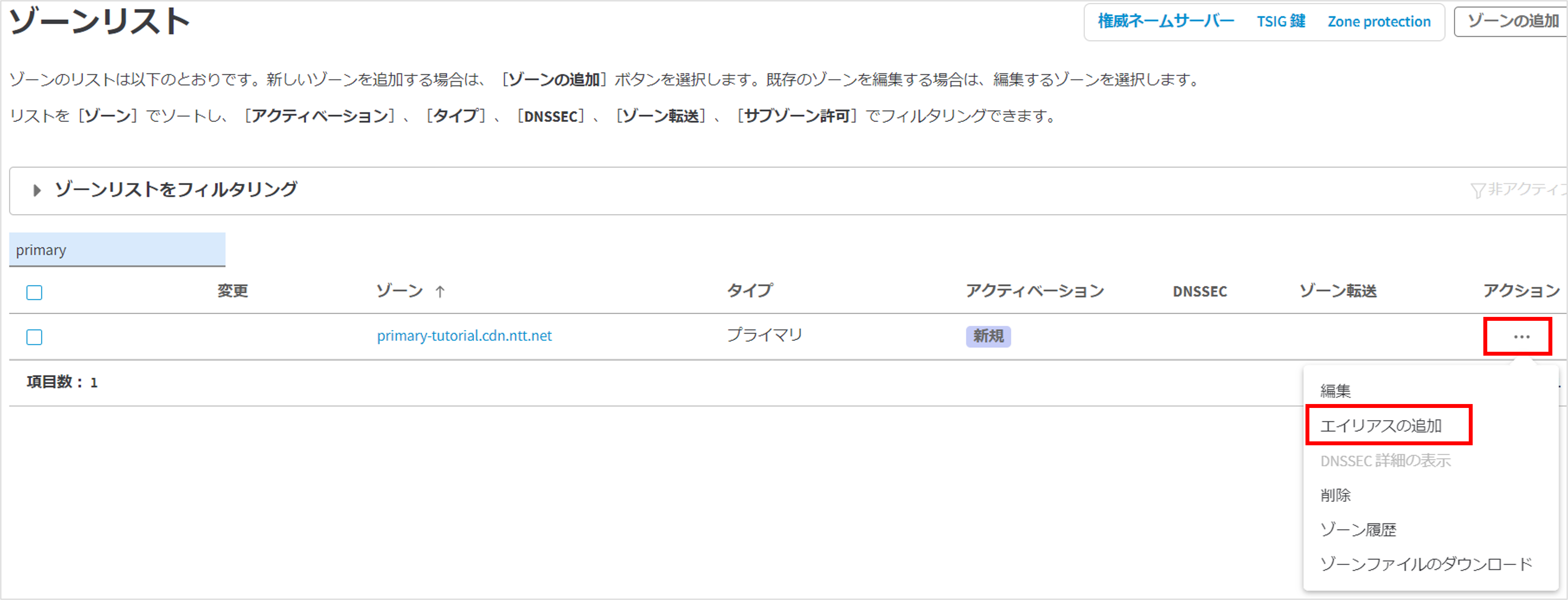Click the search field containing primary

pos(117,250)
